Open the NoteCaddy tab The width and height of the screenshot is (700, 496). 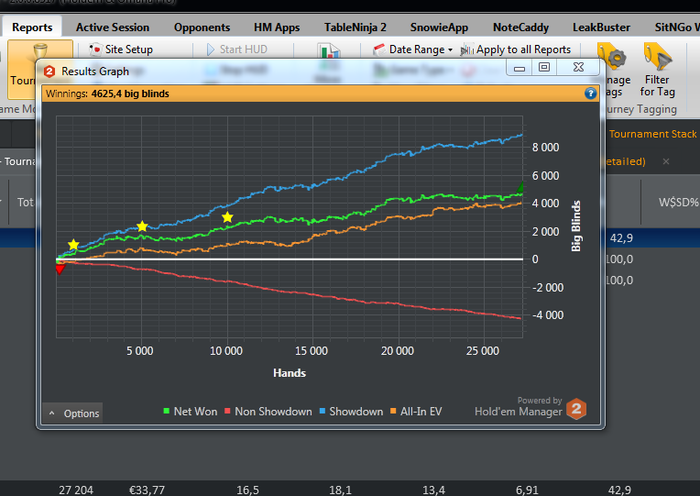coord(521,27)
